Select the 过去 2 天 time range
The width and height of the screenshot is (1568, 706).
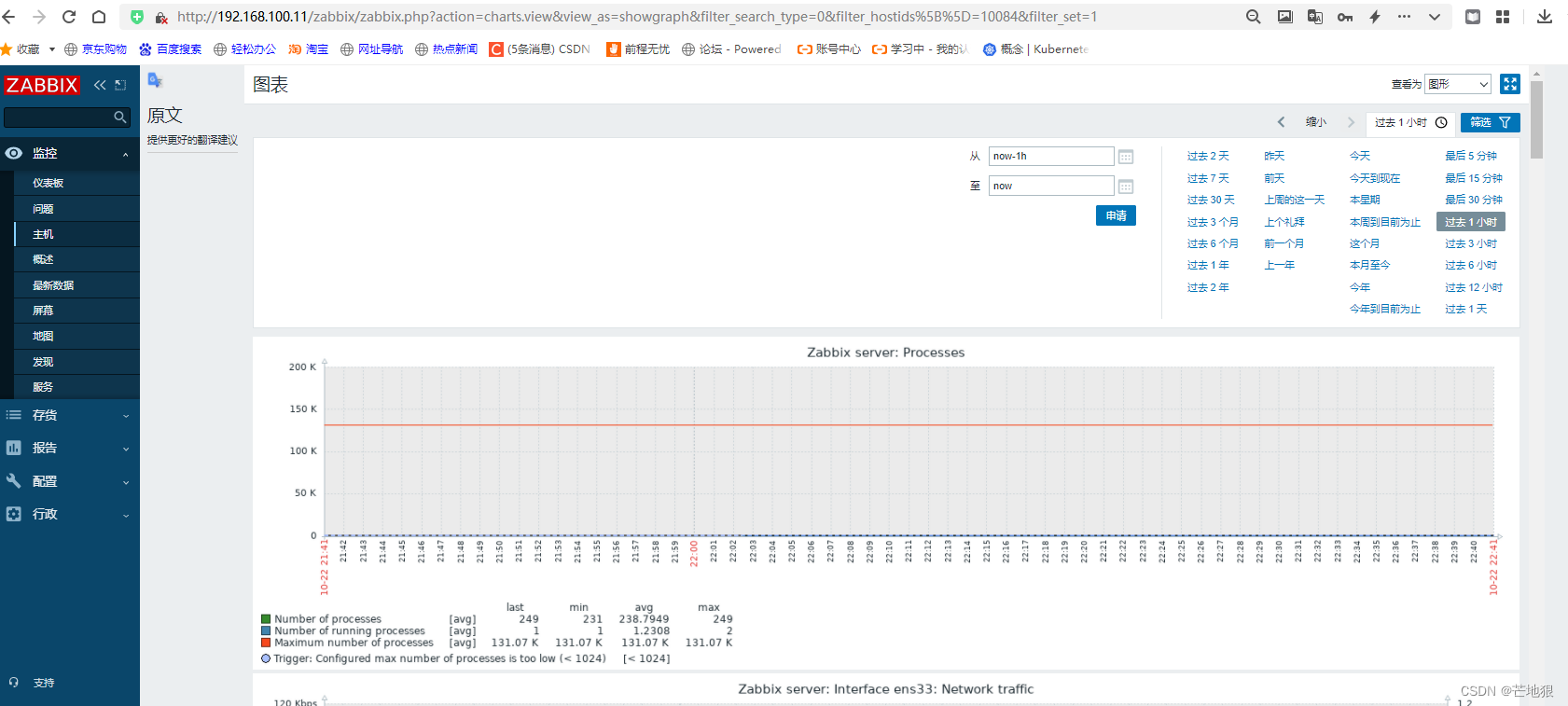point(1208,156)
